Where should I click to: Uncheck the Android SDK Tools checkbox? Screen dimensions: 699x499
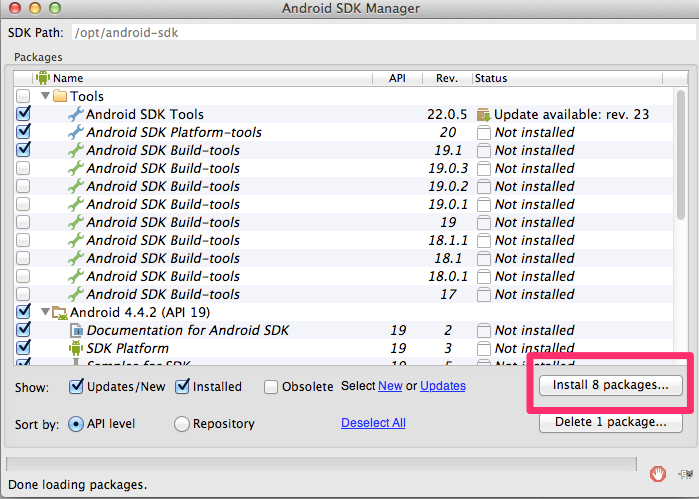[x=23, y=114]
